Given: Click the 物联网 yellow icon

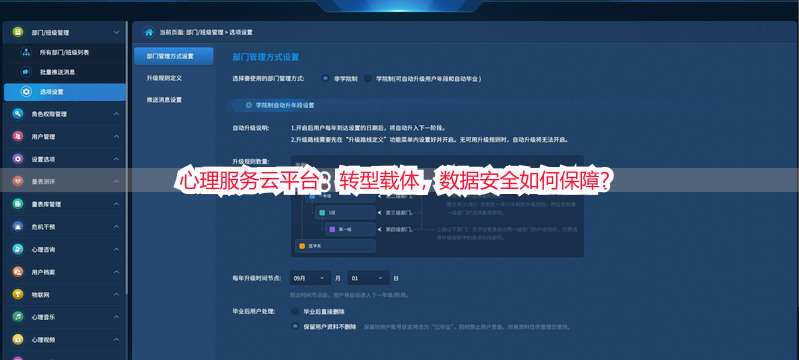Looking at the screenshot, I should [18, 294].
